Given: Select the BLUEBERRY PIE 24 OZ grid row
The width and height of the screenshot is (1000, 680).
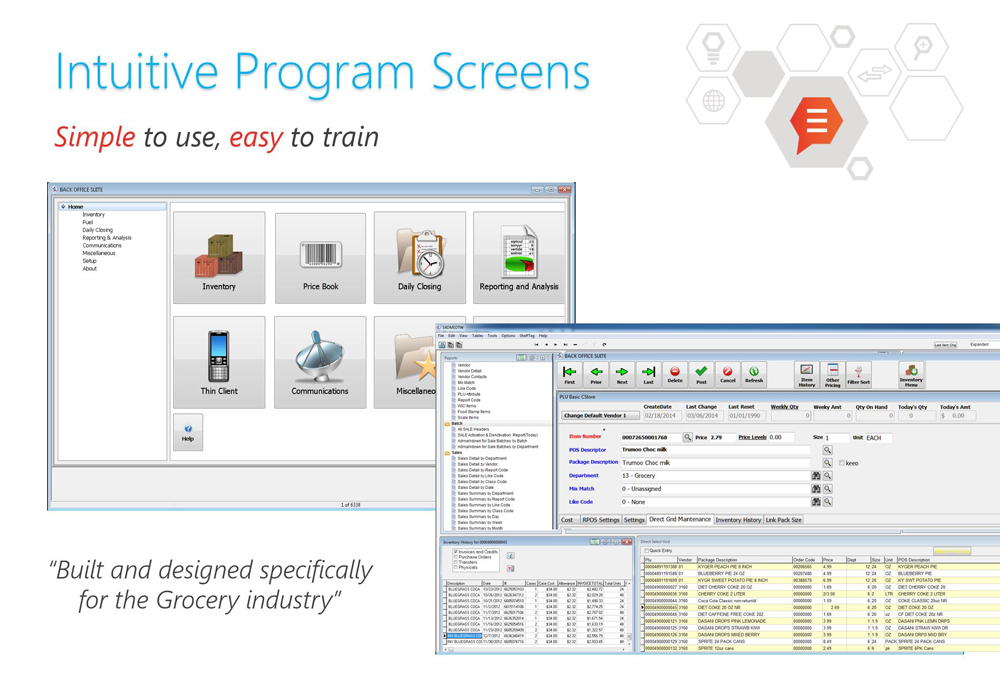Looking at the screenshot, I should [820, 573].
